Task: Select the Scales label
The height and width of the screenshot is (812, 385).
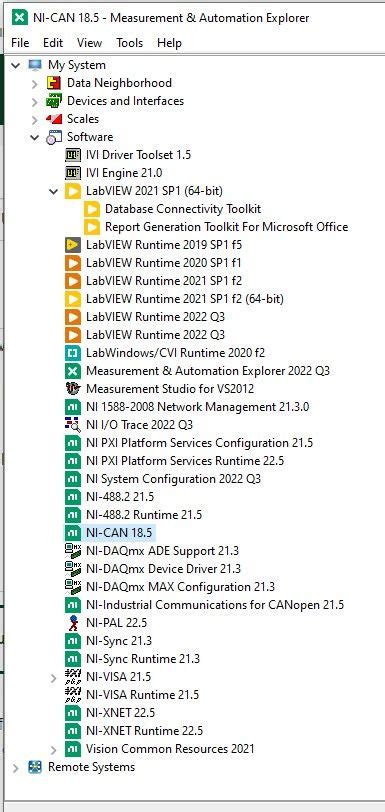Action: tap(83, 119)
